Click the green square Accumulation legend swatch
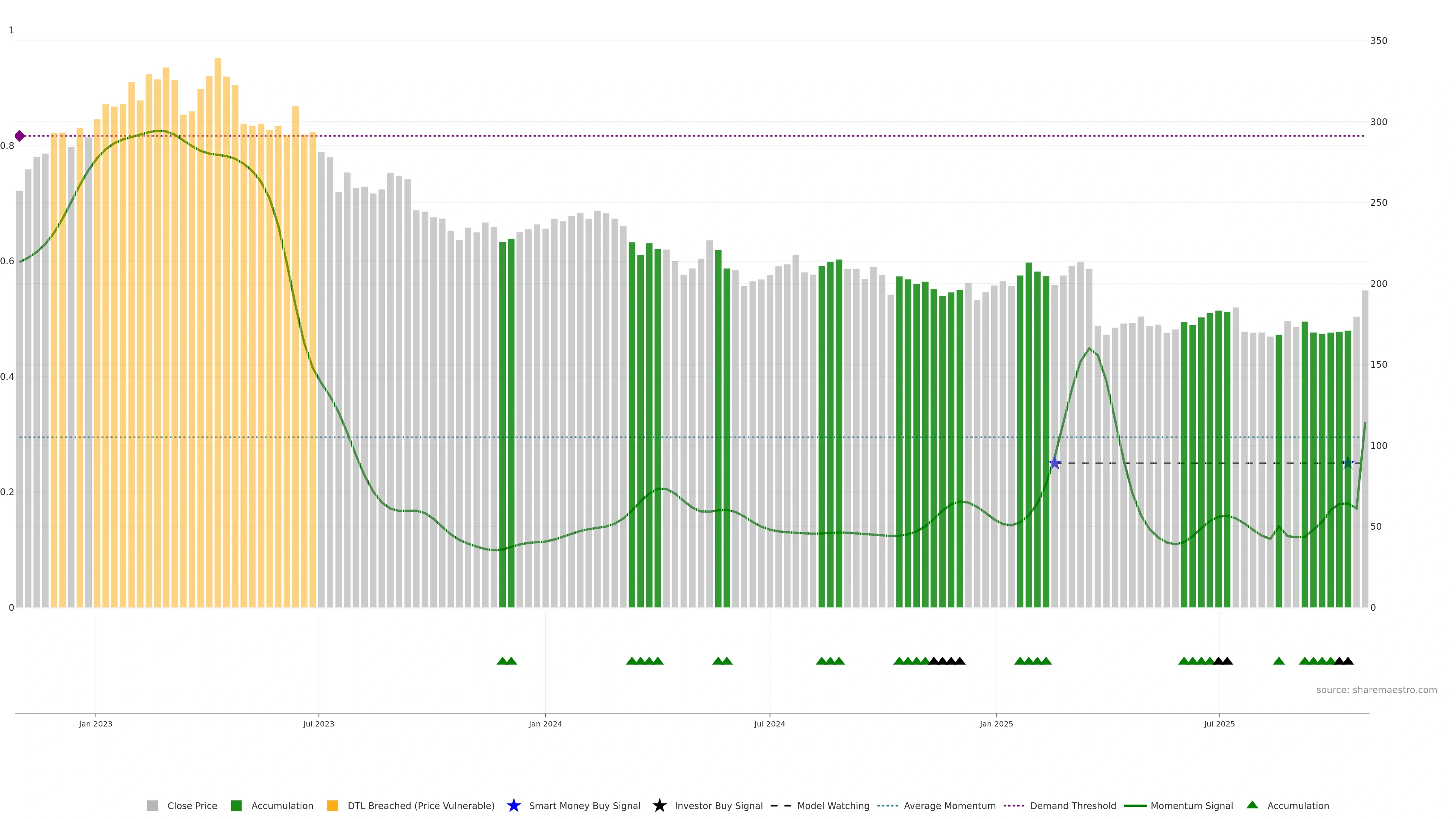Screen dimensions: 1456x819 click(236, 806)
